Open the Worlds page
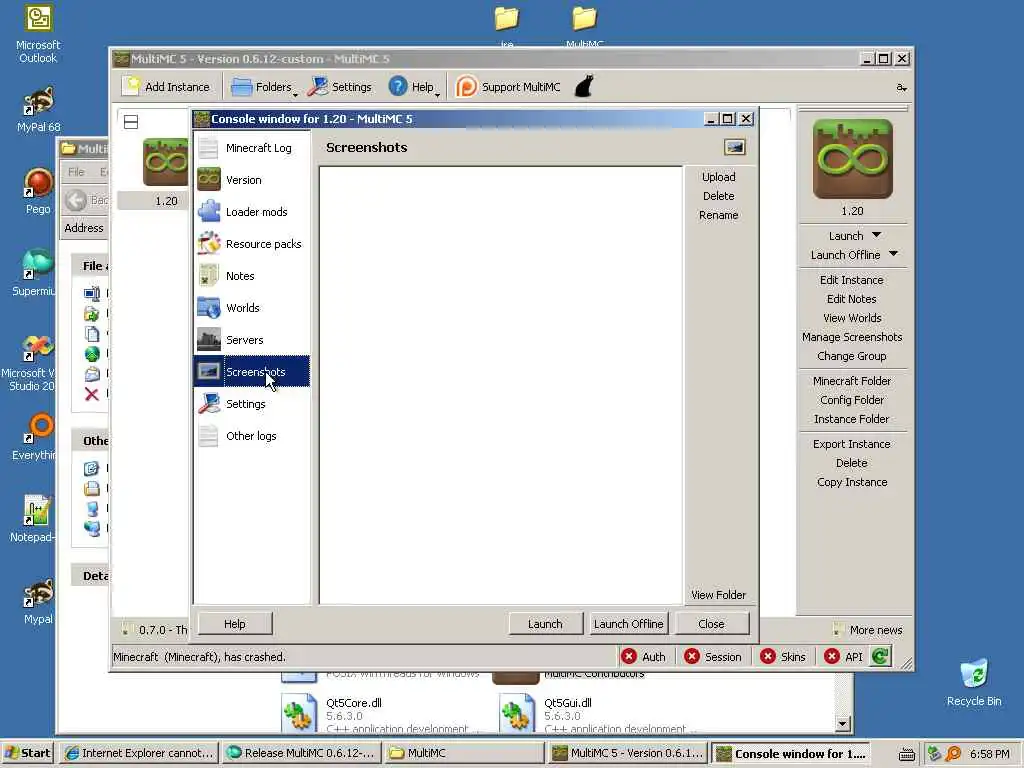This screenshot has width=1024, height=768. click(x=251, y=308)
